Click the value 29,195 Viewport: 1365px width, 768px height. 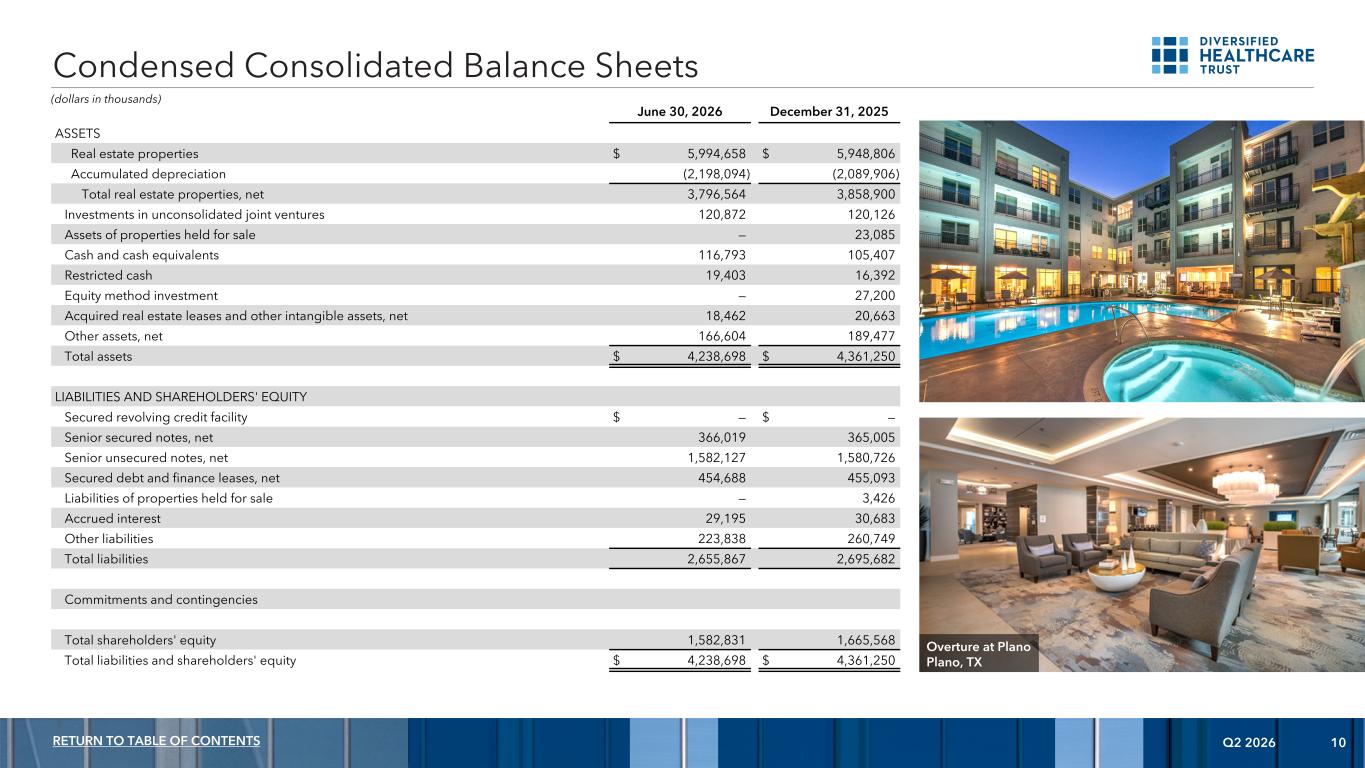click(725, 518)
